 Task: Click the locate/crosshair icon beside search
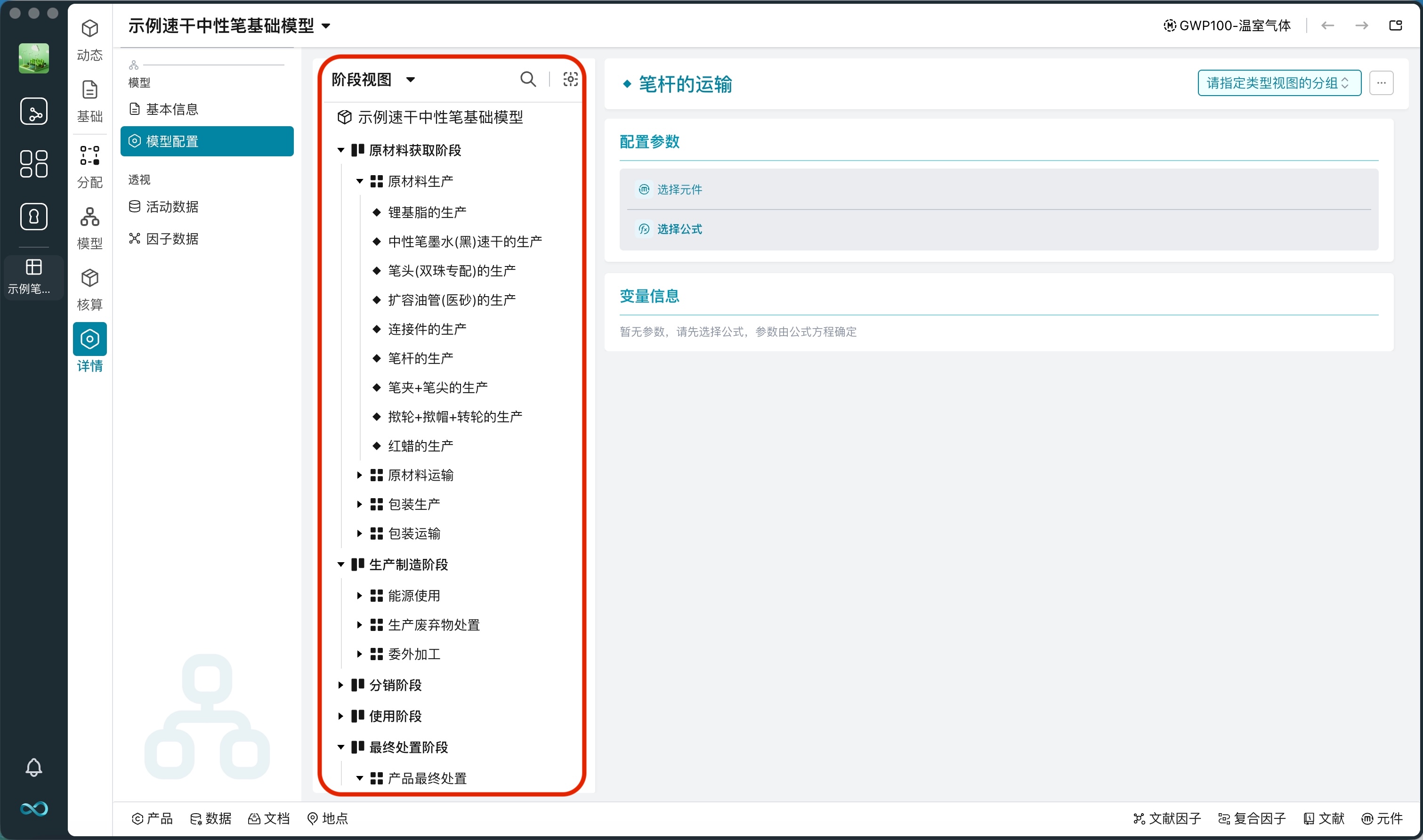(570, 79)
